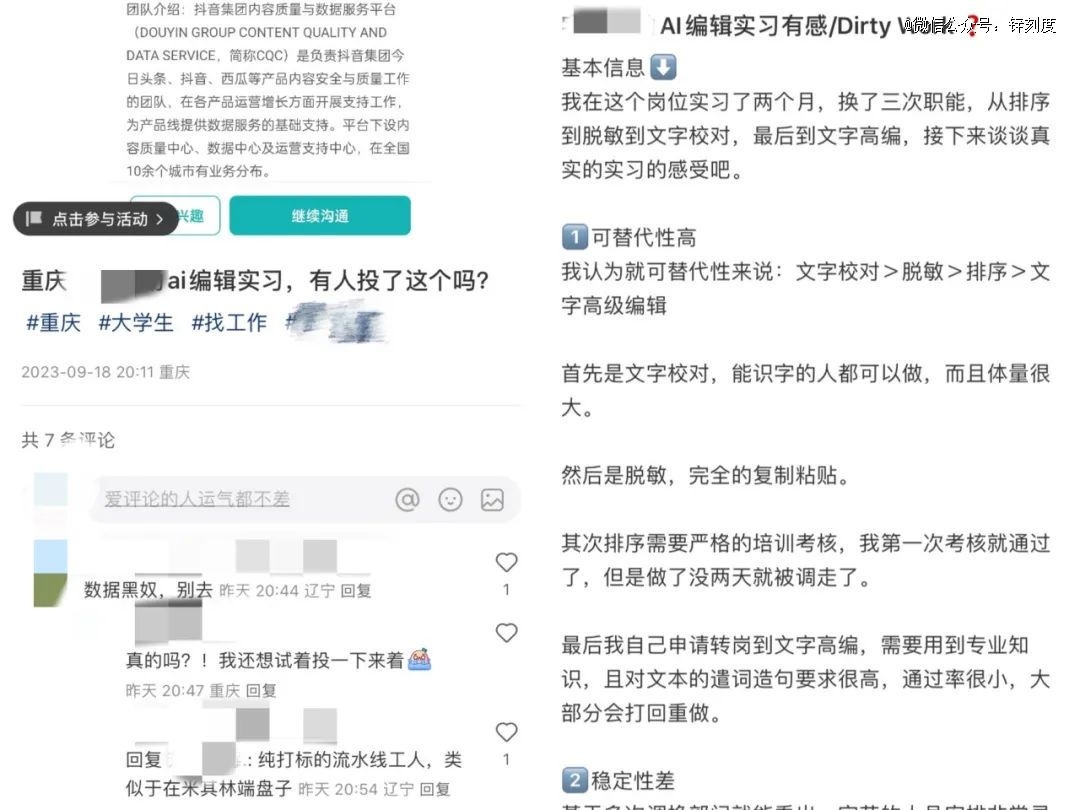This screenshot has width=1080, height=810.
Task: Like the '纯打标的流水线工人' reply
Action: (x=506, y=731)
